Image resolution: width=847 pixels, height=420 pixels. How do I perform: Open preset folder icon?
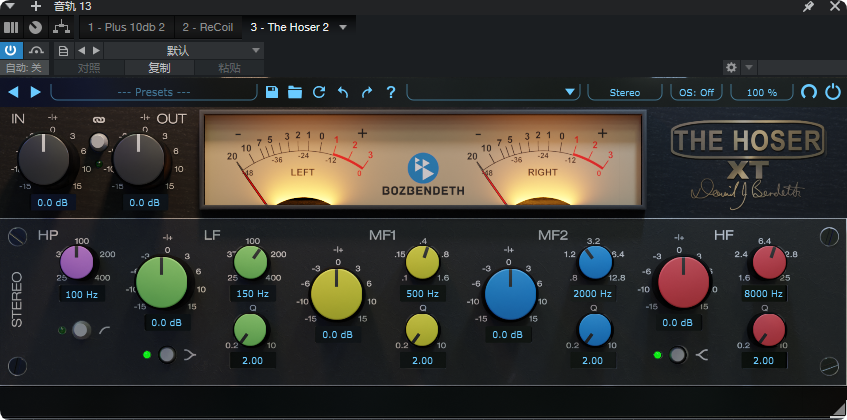(x=295, y=92)
